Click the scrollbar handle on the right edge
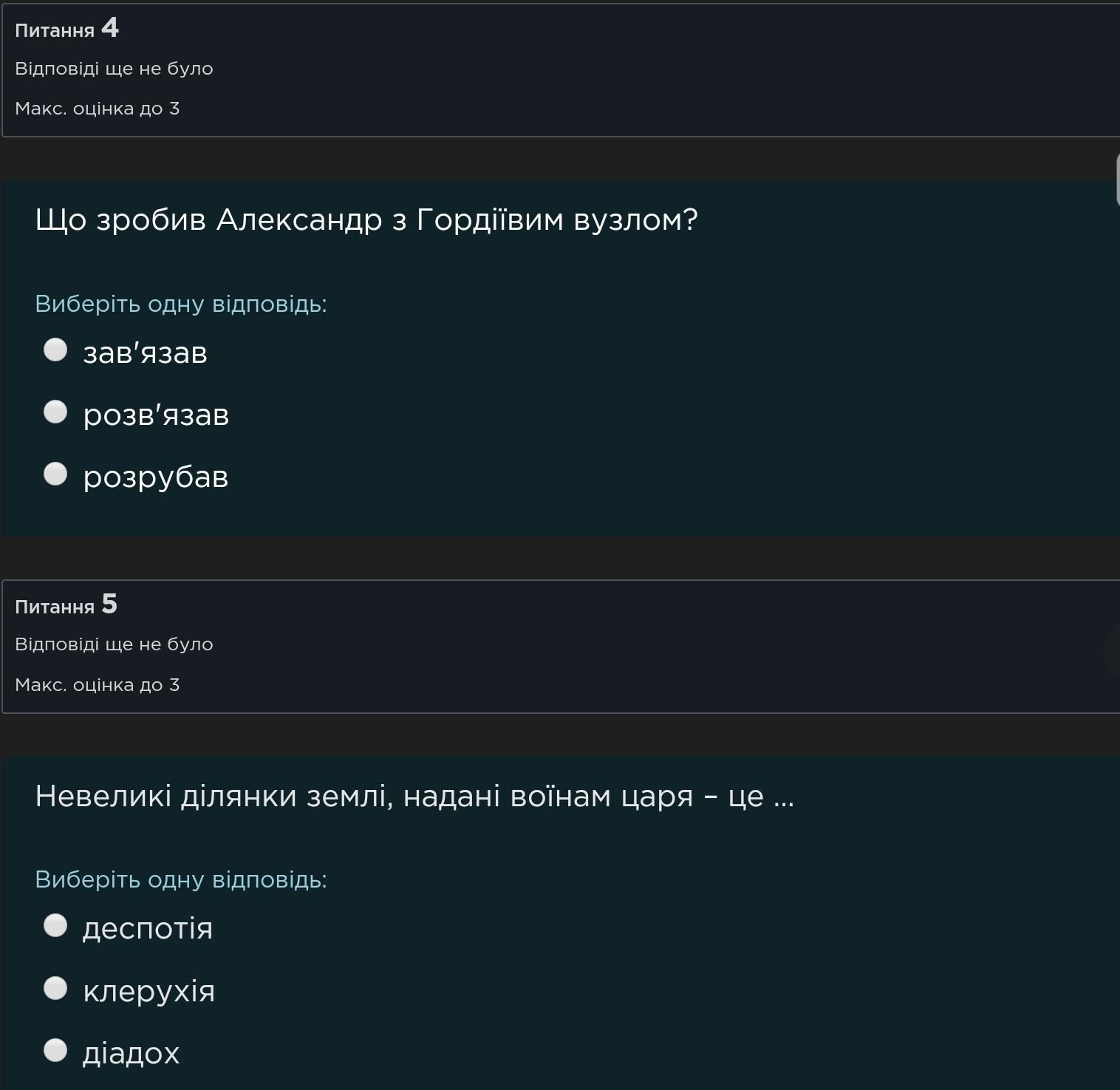Image resolution: width=1120 pixels, height=1090 pixels. [x=1116, y=177]
